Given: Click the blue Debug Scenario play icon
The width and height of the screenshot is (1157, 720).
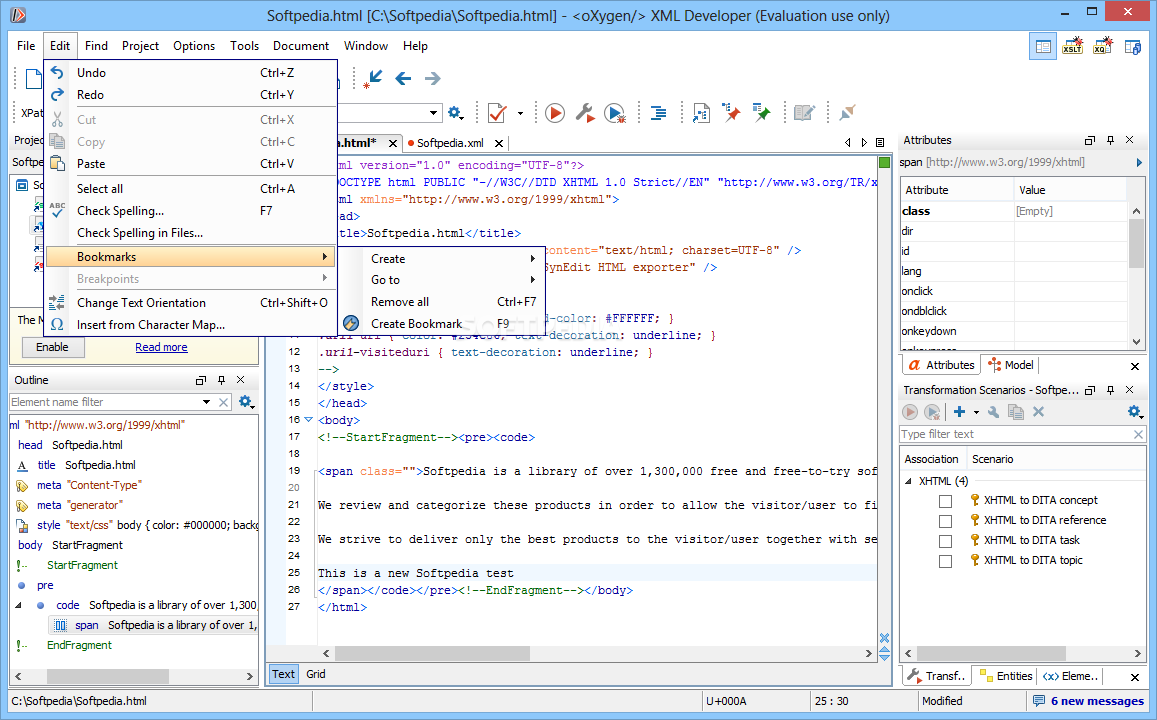Looking at the screenshot, I should click(x=615, y=113).
